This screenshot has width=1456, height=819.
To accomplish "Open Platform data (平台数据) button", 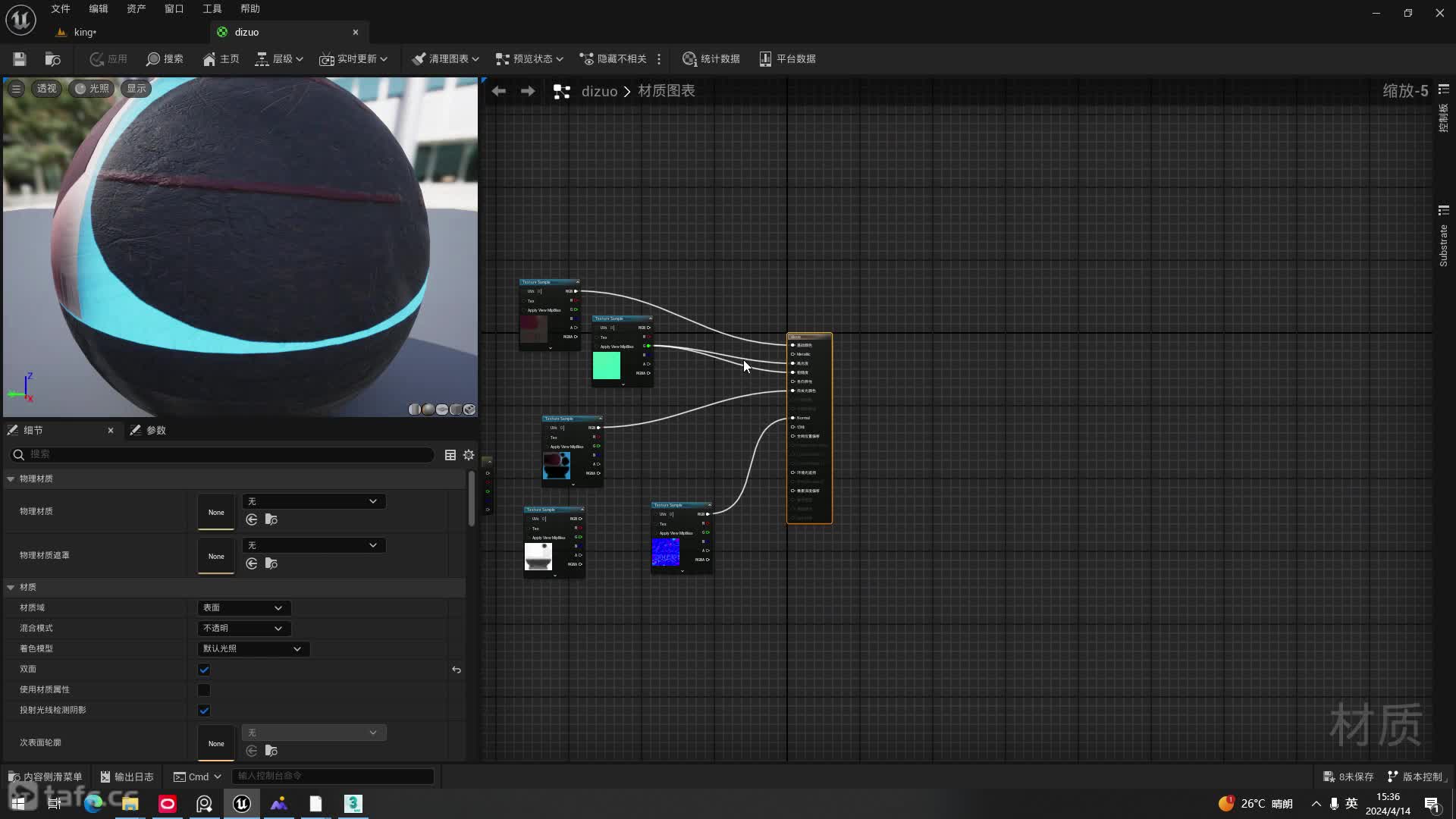I will coord(787,58).
